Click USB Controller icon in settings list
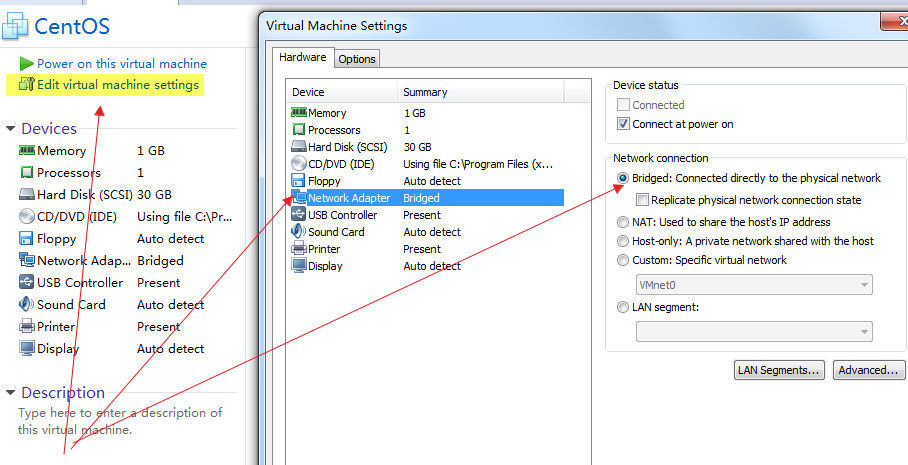This screenshot has height=465, width=908. [299, 215]
